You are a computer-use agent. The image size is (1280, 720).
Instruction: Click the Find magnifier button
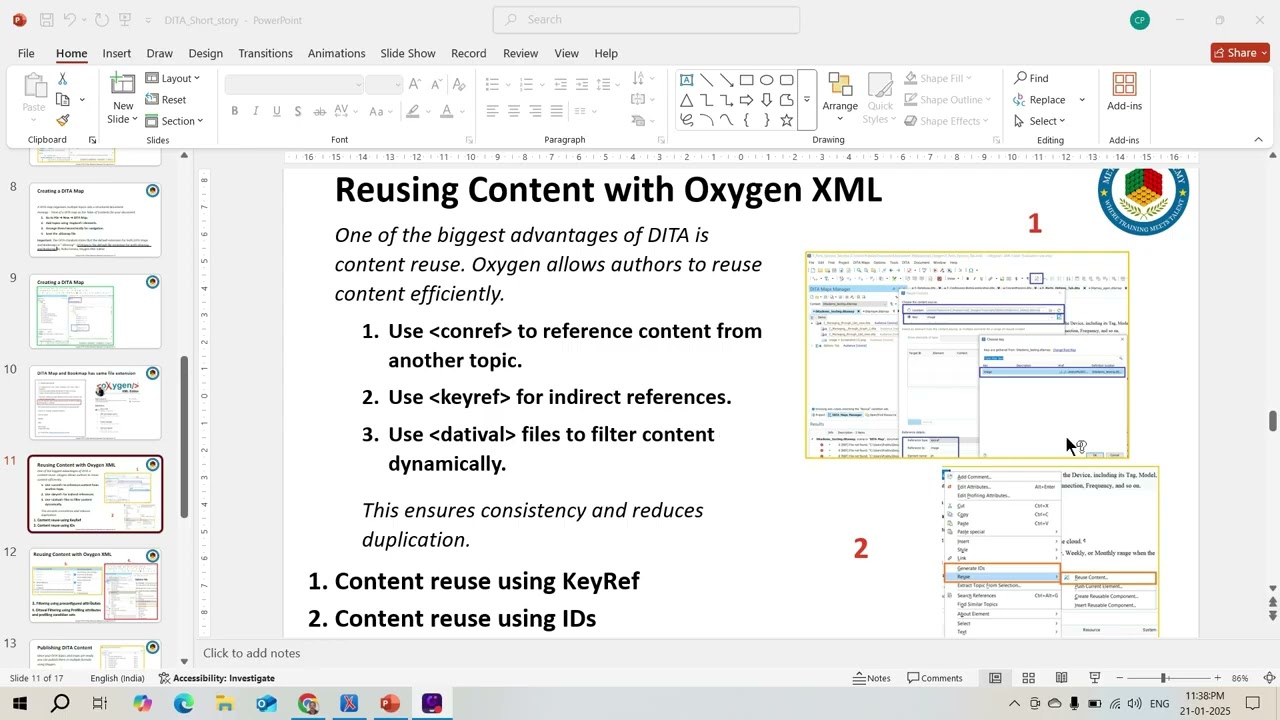pos(1031,78)
